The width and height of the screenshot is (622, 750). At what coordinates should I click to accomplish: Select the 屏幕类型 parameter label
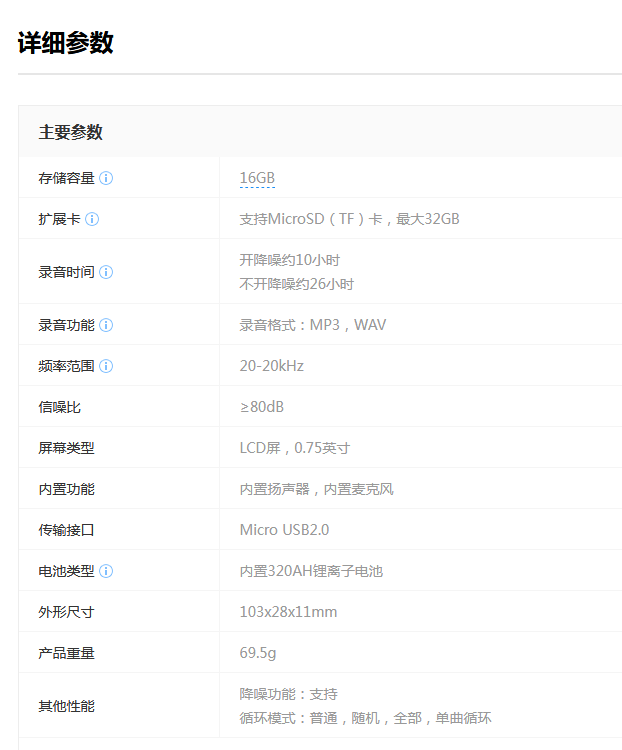pos(66,448)
